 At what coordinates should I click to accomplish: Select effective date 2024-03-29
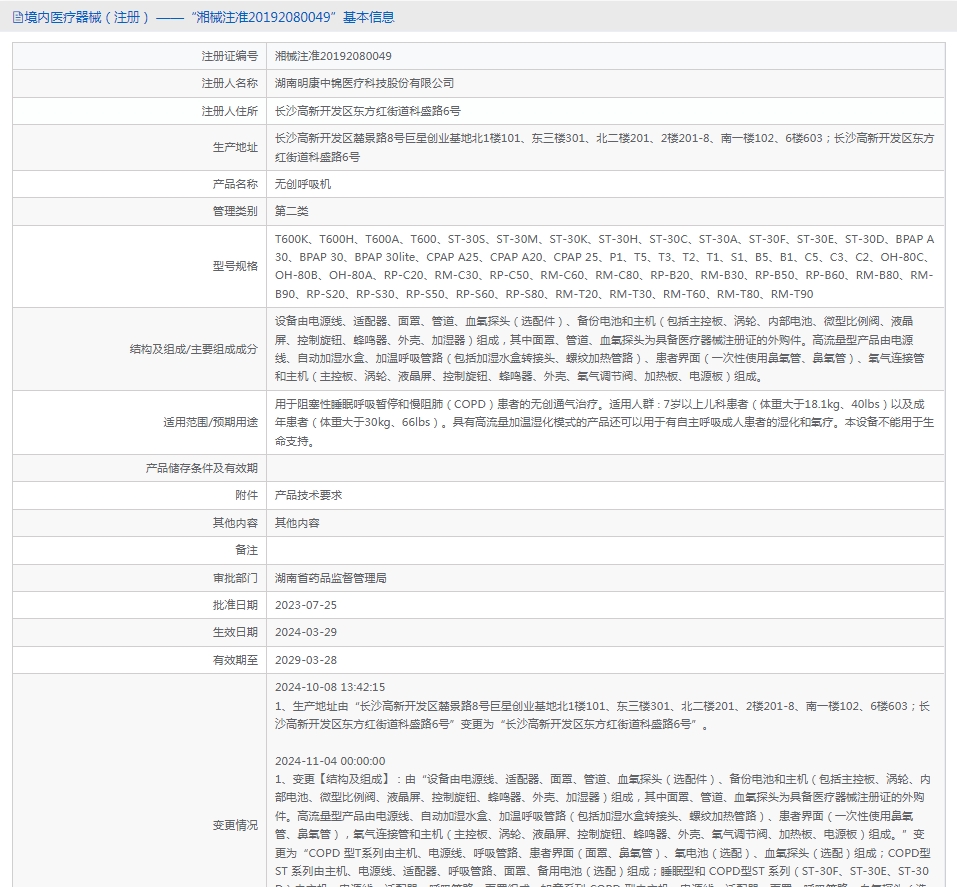coord(306,632)
